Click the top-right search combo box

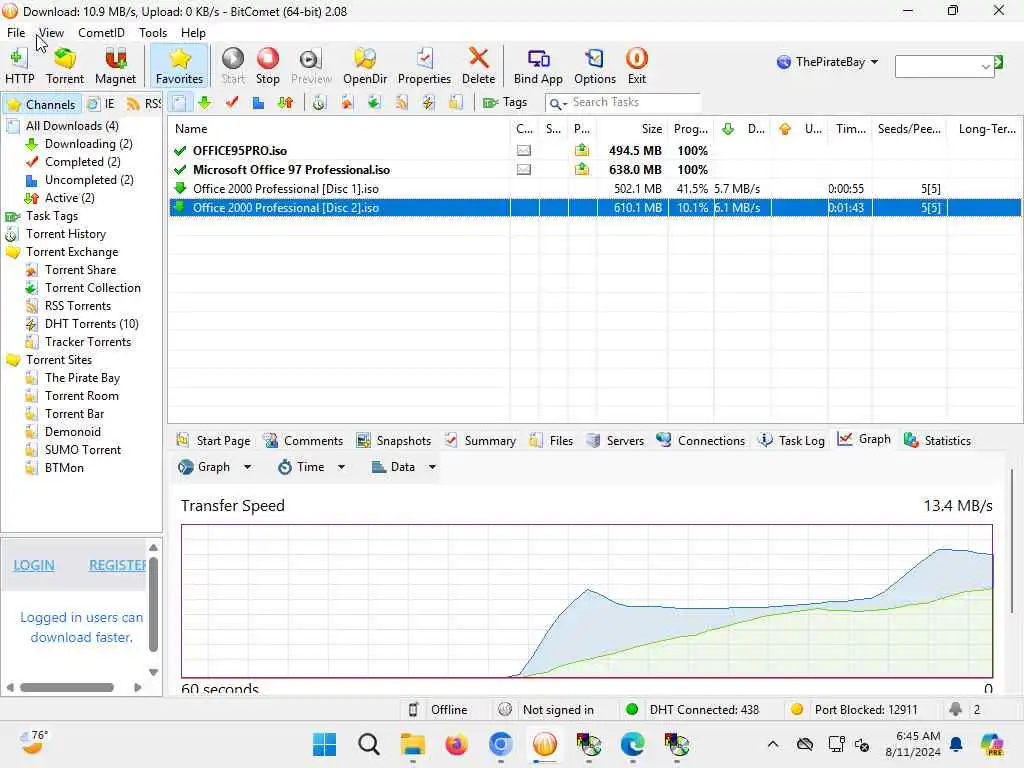pyautogui.click(x=944, y=66)
